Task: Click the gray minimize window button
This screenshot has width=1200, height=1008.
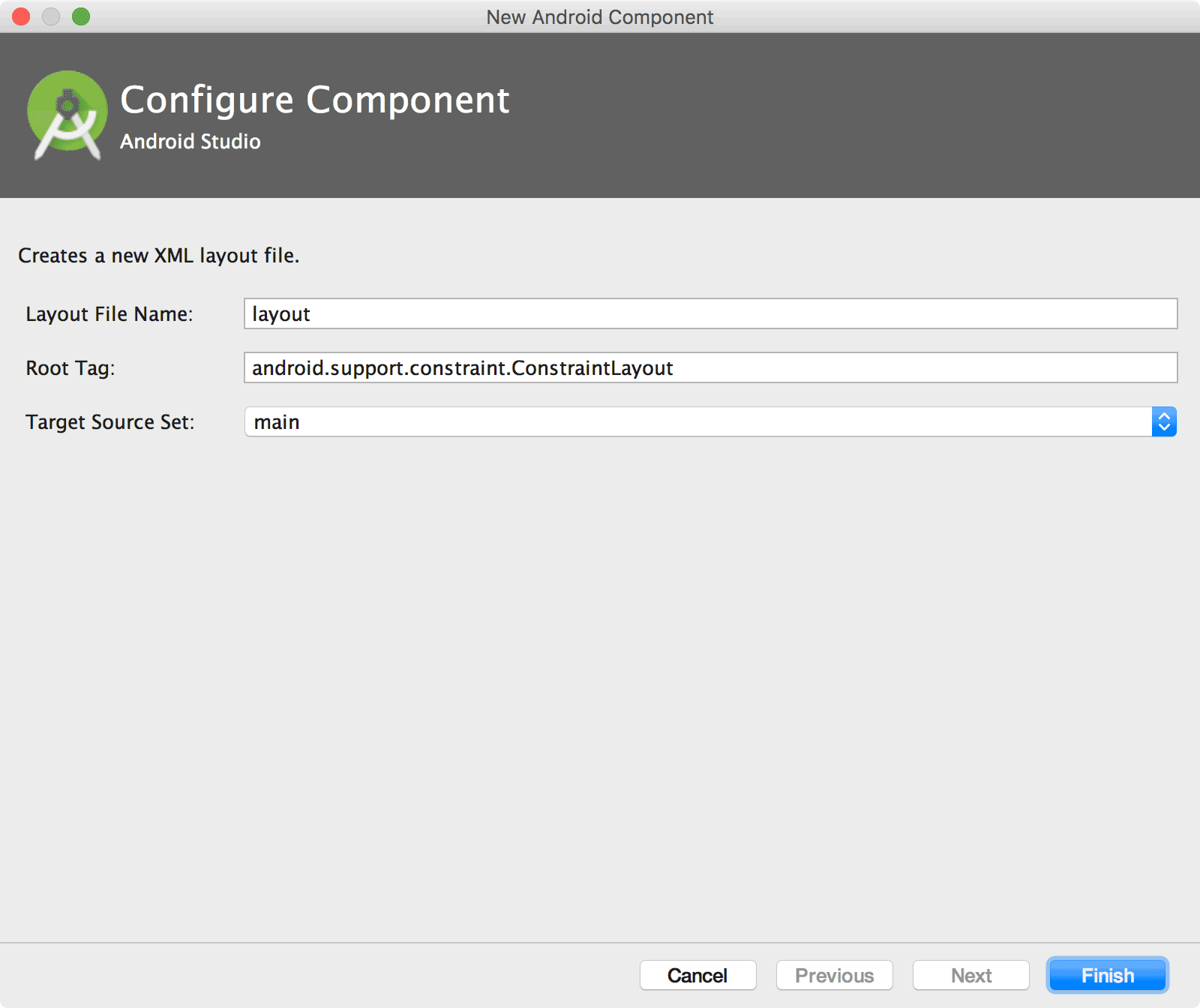Action: (51, 16)
